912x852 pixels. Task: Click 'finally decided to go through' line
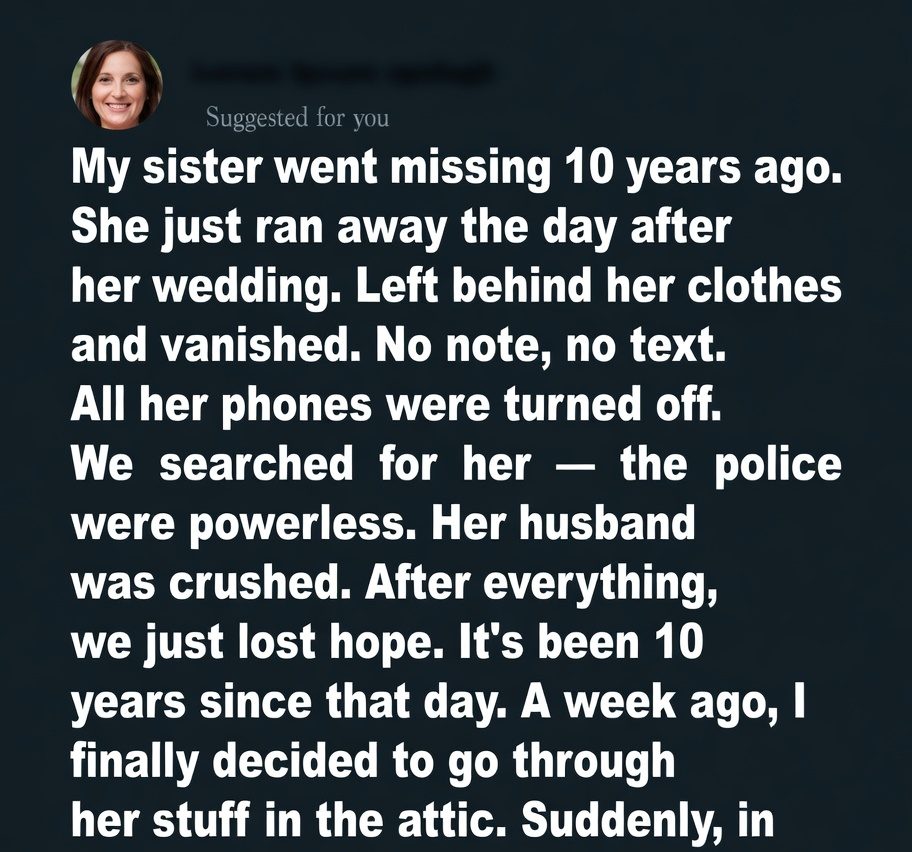(x=373, y=760)
